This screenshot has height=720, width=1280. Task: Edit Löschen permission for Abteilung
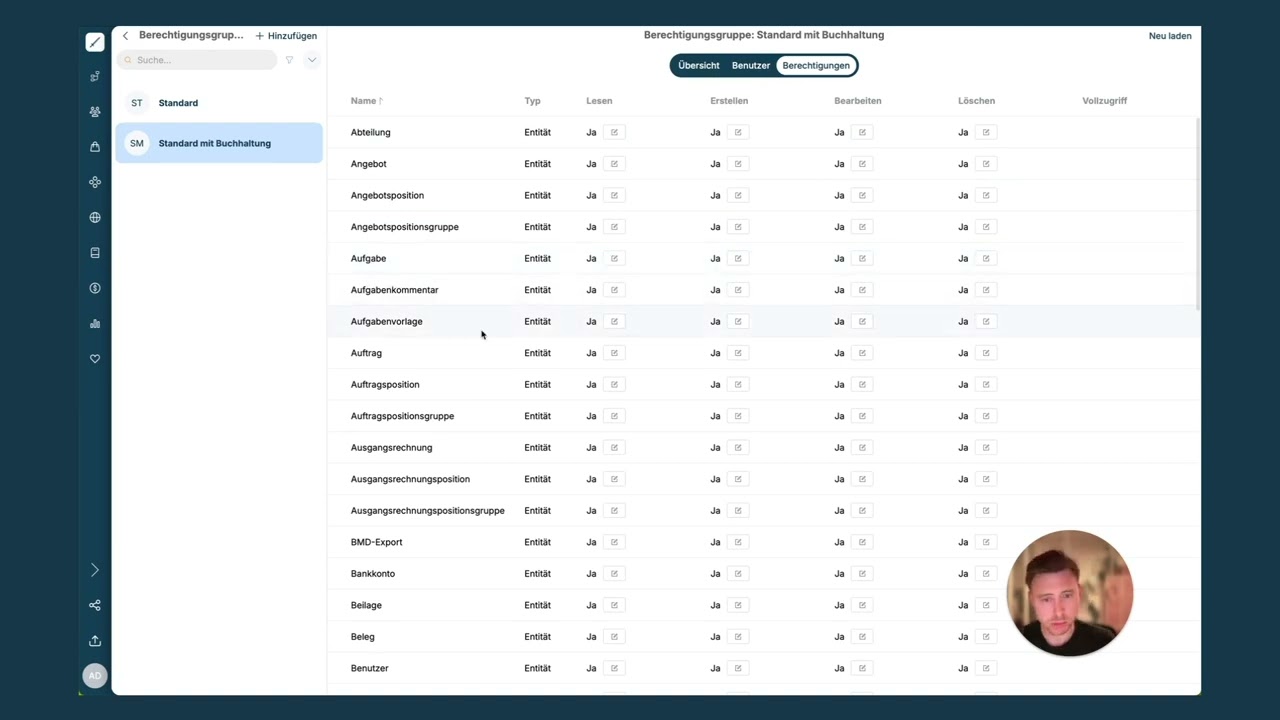pos(986,132)
